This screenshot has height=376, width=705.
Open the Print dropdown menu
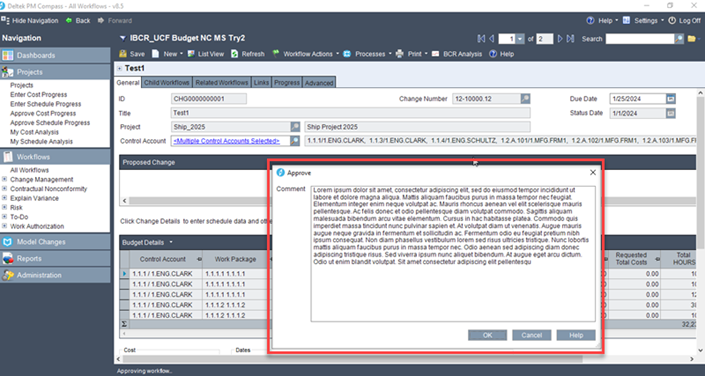point(412,54)
